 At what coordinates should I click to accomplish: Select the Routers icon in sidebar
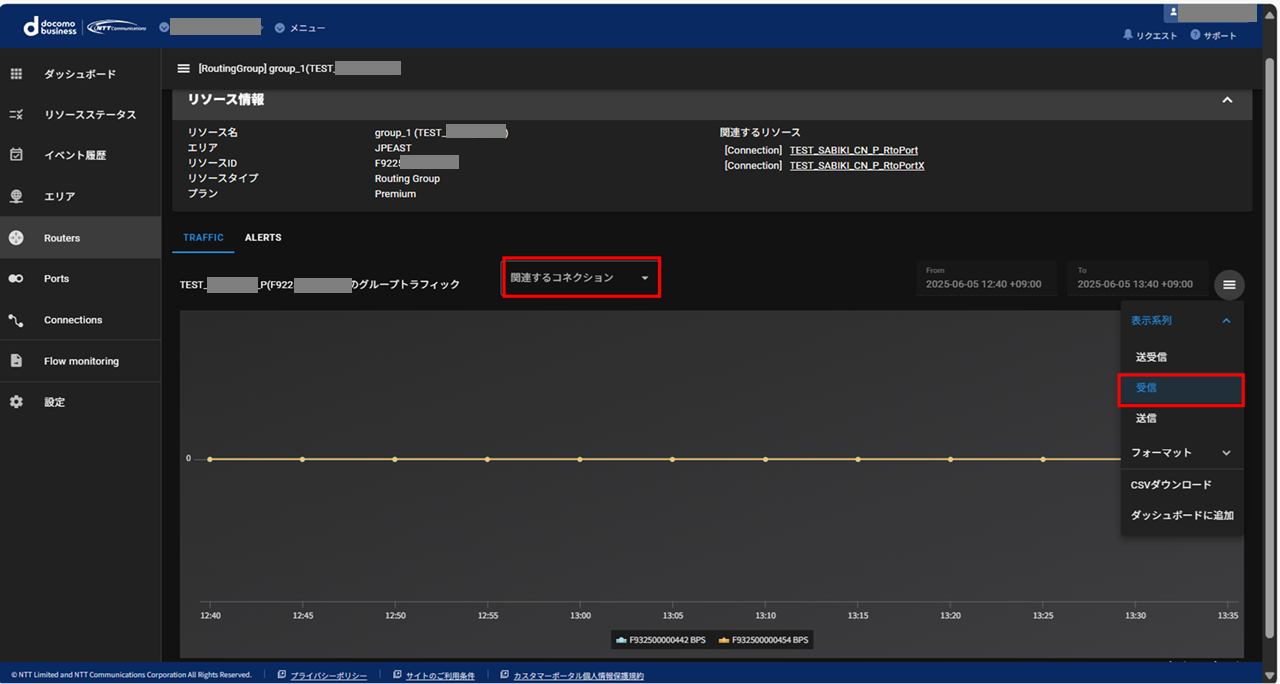click(16, 238)
